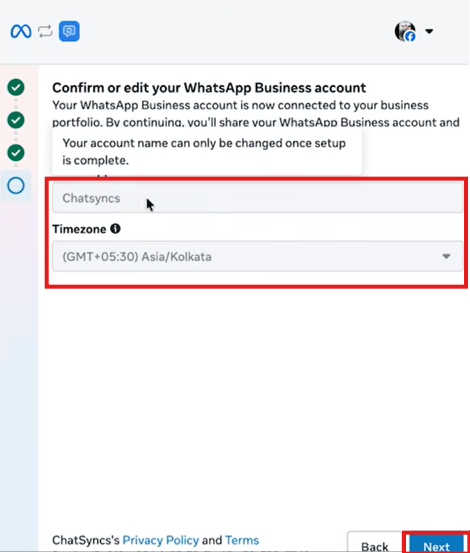Click the Next button
The image size is (470, 553).
[x=436, y=544]
